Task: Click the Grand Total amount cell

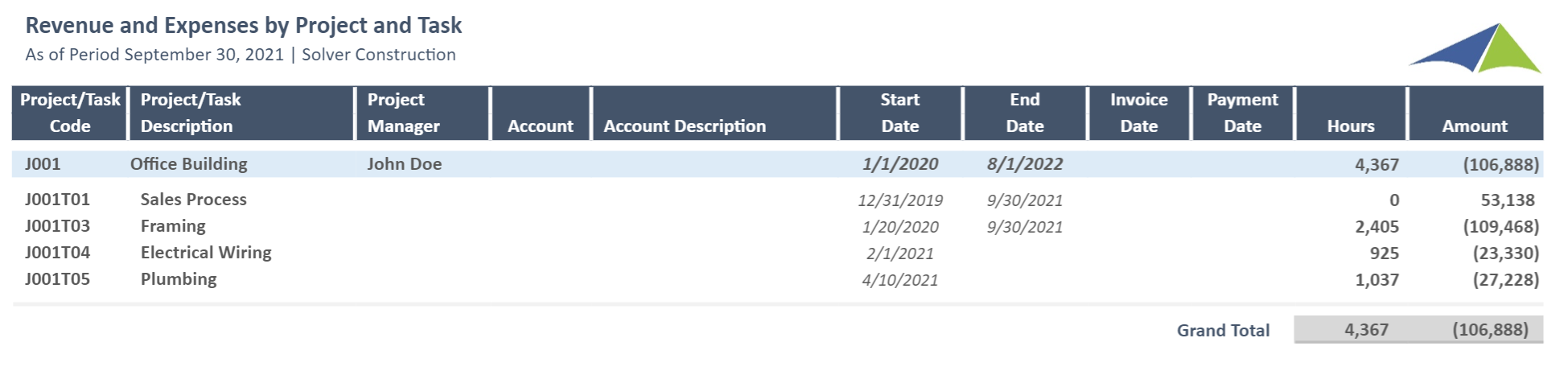Action: [x=1490, y=330]
